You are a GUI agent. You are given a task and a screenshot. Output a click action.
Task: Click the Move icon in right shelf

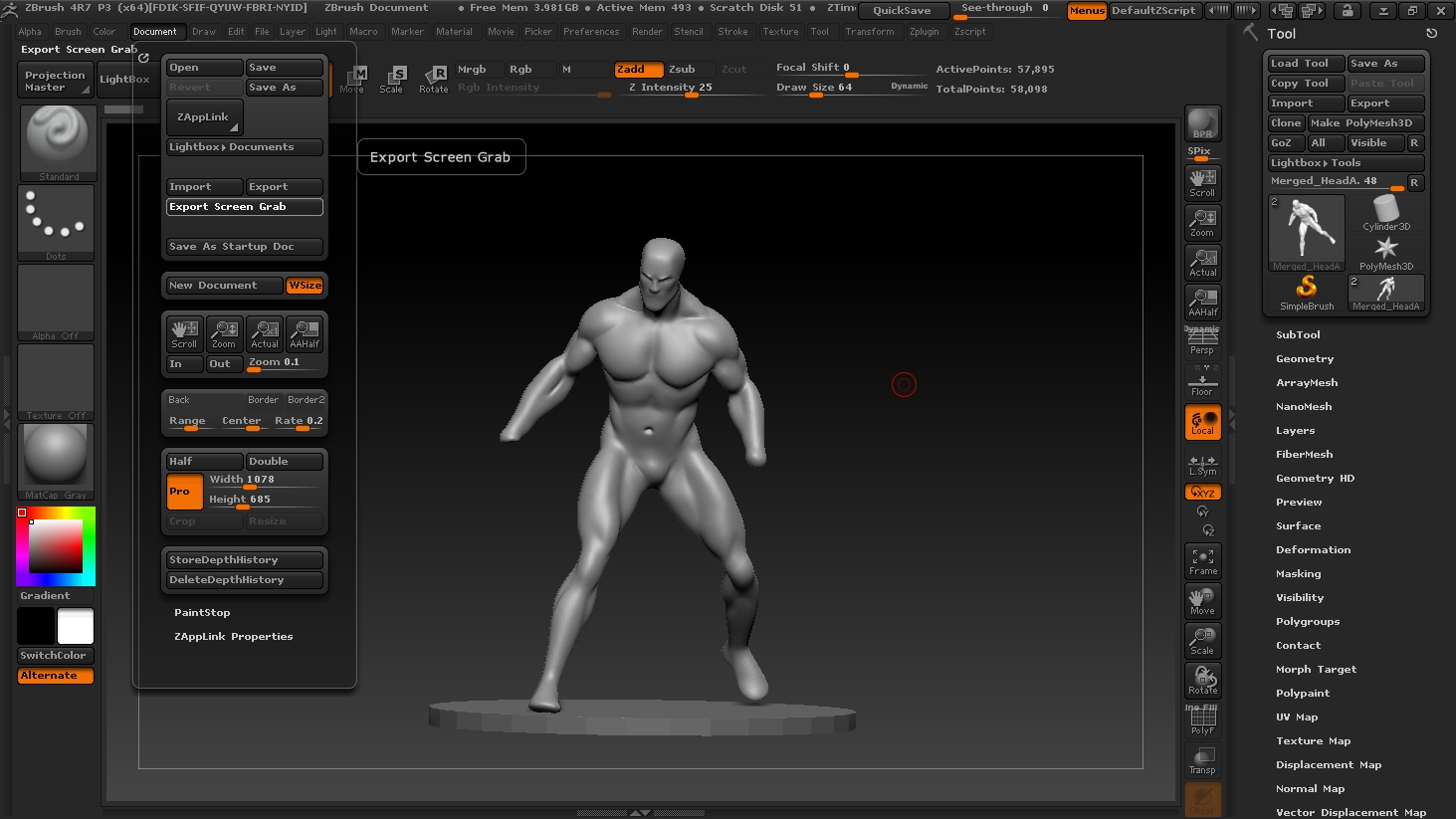coord(1203,601)
